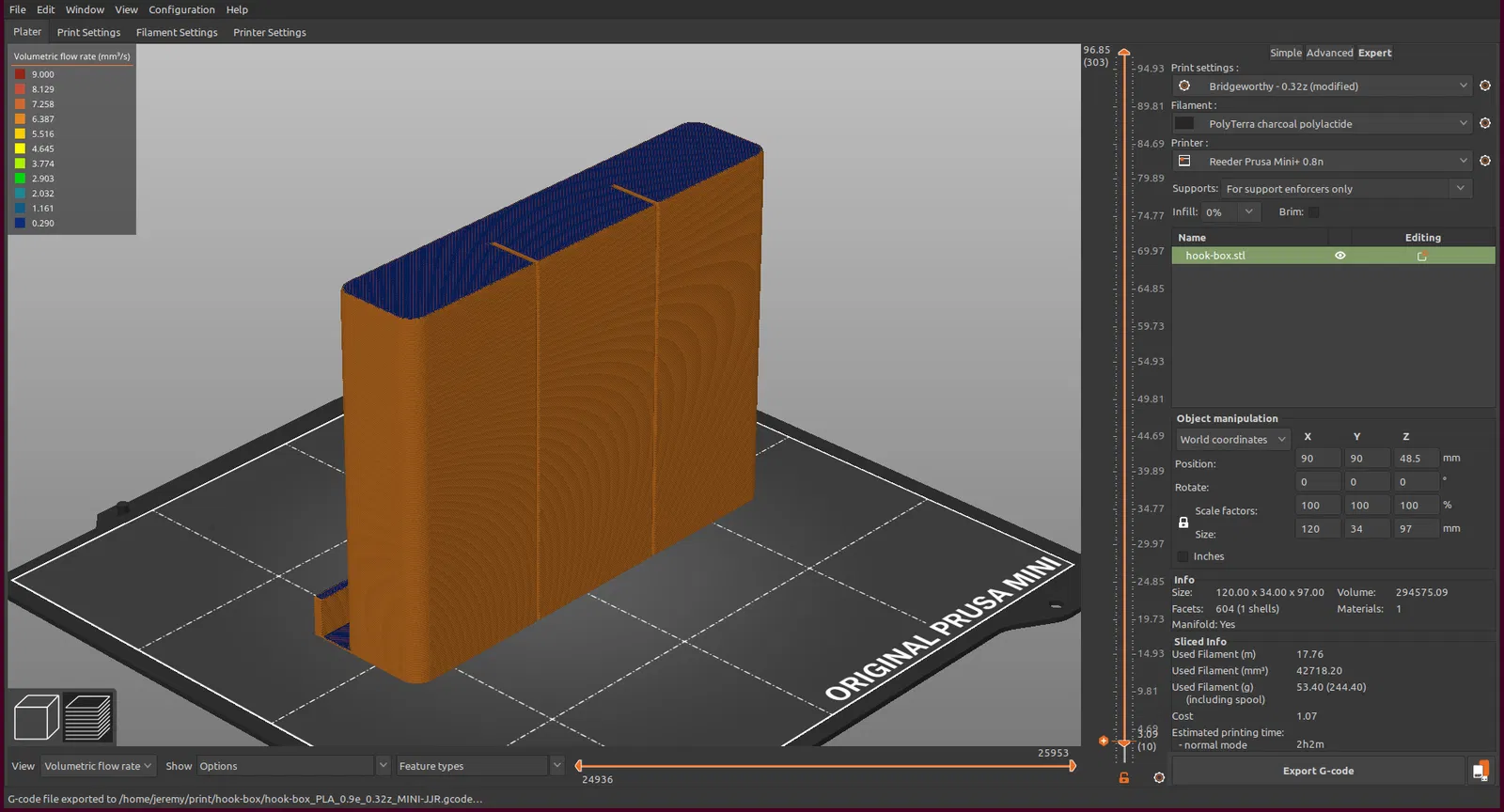Viewport: 1504px width, 812px height.
Task: Toggle visibility eye for hook-box.stl
Action: [1340, 256]
